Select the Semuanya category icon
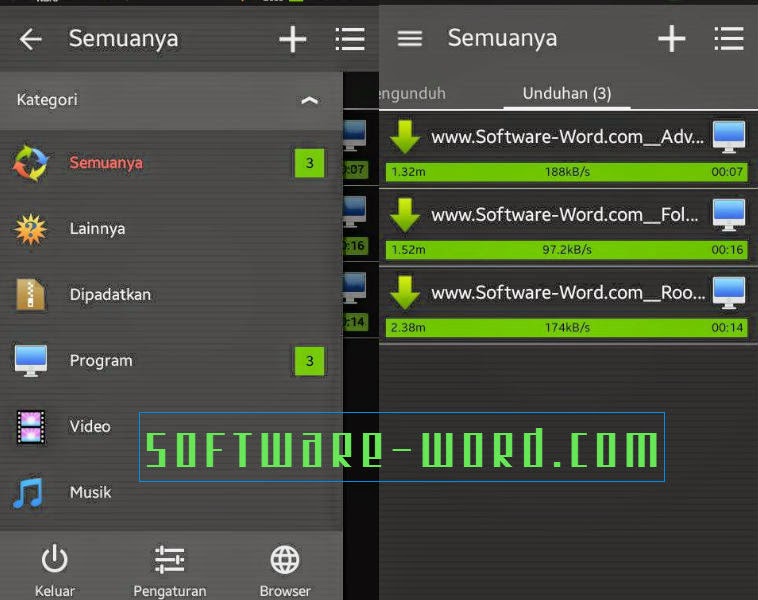 [30, 163]
